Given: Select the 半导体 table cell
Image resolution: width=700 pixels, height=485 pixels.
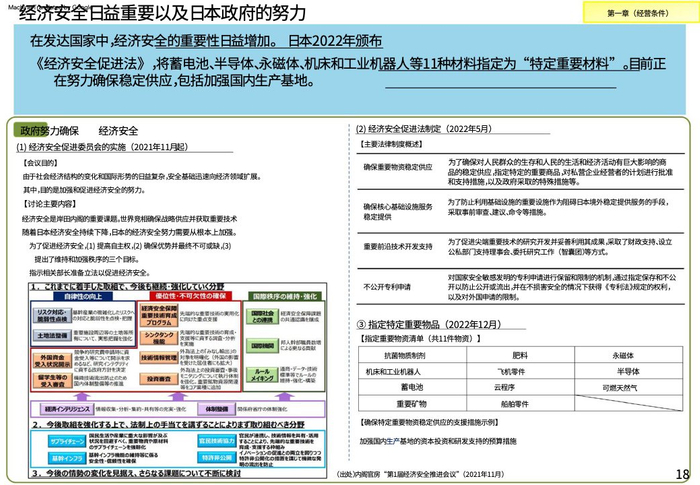Looking at the screenshot, I should click(628, 371).
